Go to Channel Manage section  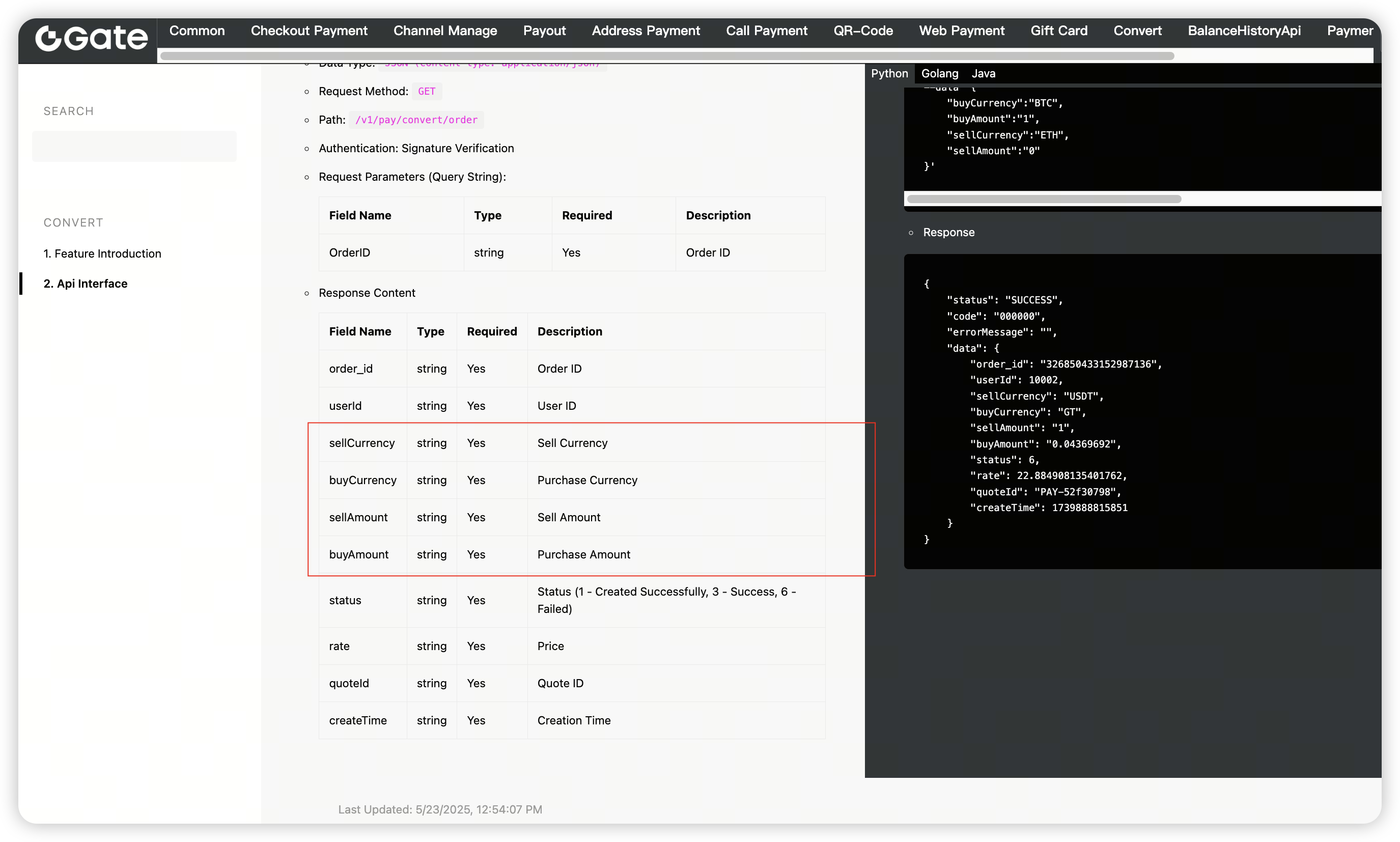445,31
